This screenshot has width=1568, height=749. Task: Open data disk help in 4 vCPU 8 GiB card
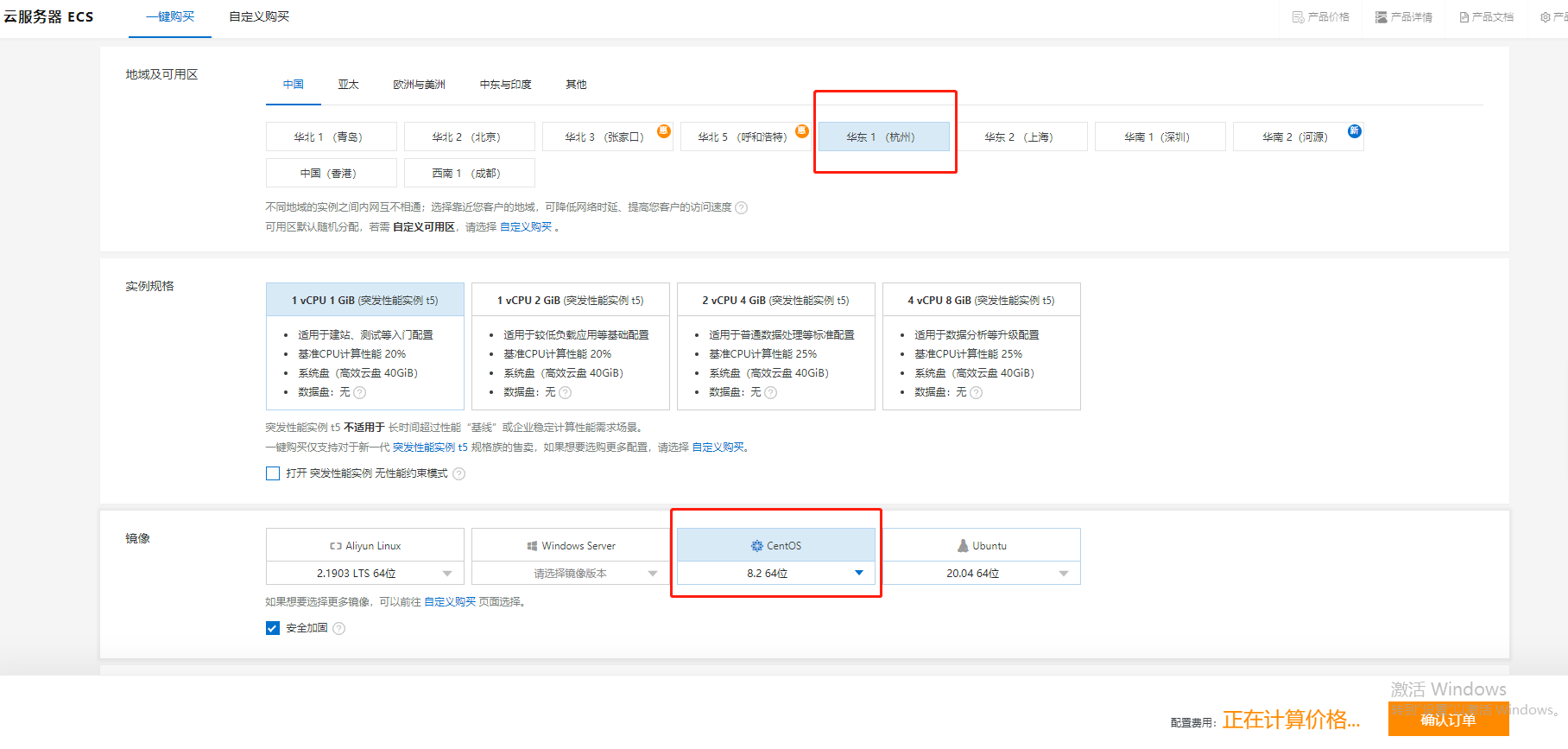click(x=977, y=392)
